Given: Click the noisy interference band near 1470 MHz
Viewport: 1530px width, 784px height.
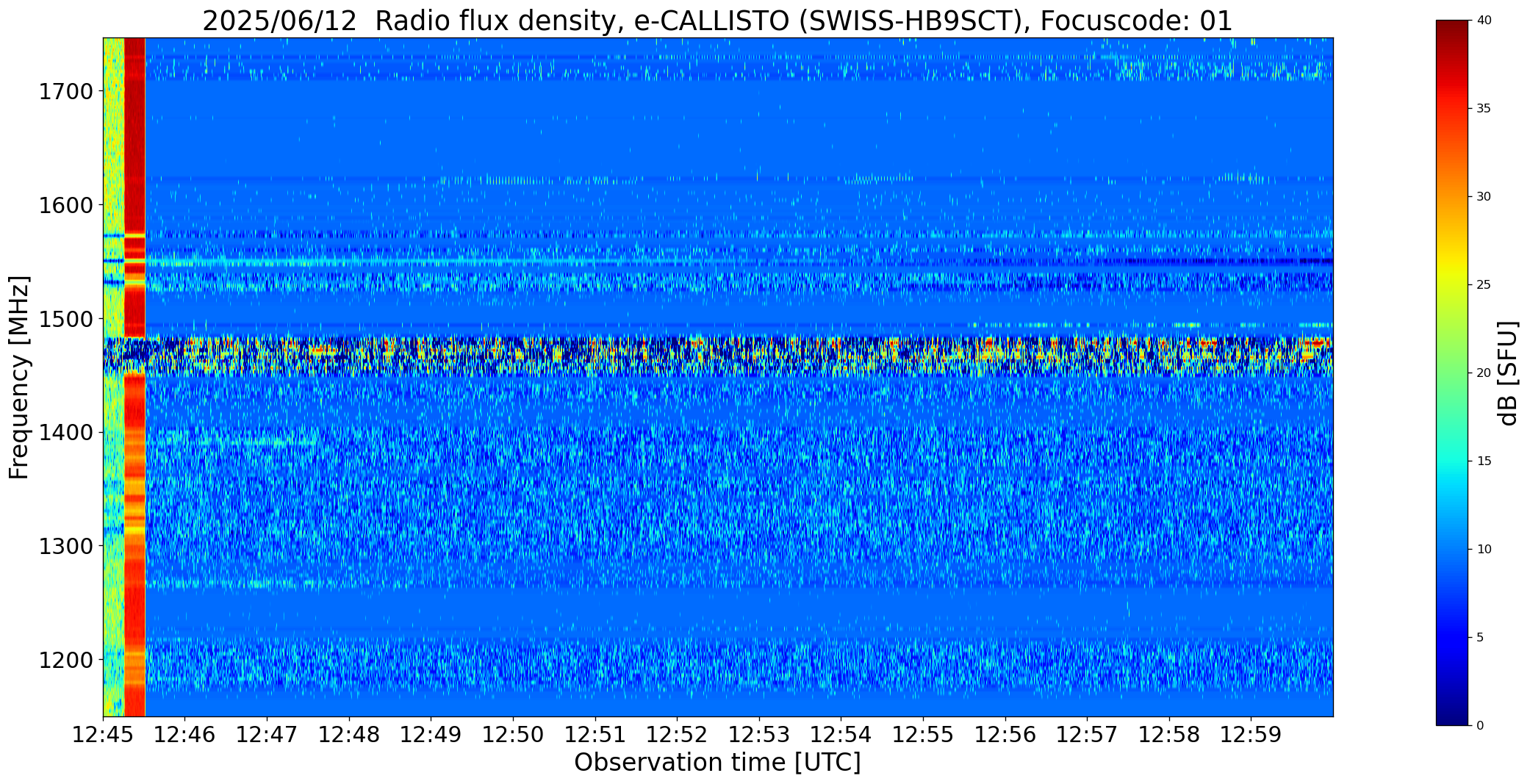Looking at the screenshot, I should click(718, 356).
